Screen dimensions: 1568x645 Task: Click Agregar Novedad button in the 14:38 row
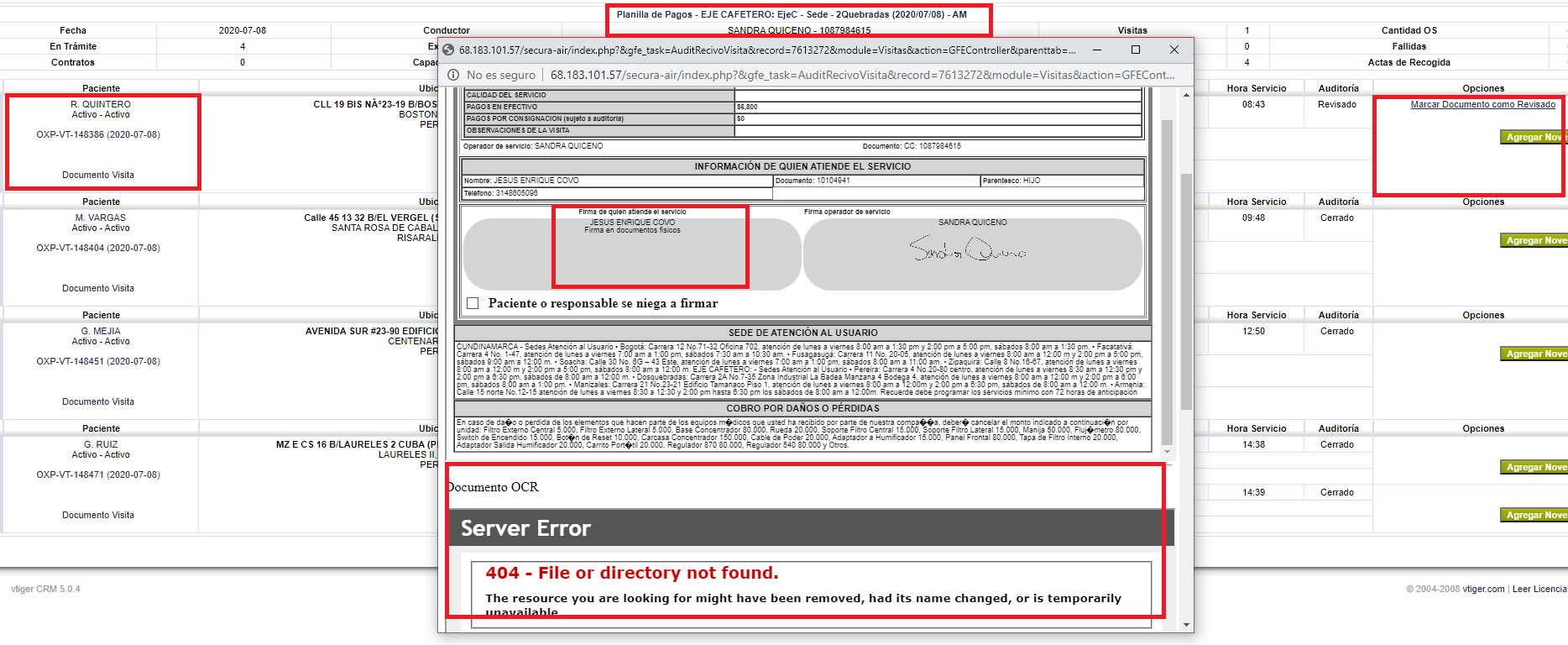[x=1534, y=467]
